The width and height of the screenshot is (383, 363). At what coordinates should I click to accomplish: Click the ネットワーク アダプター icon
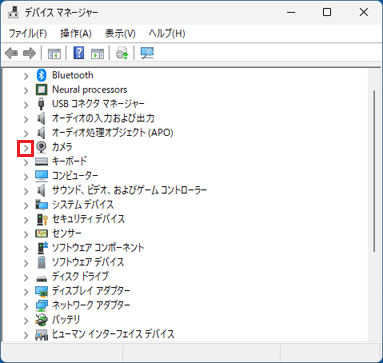coord(41,305)
